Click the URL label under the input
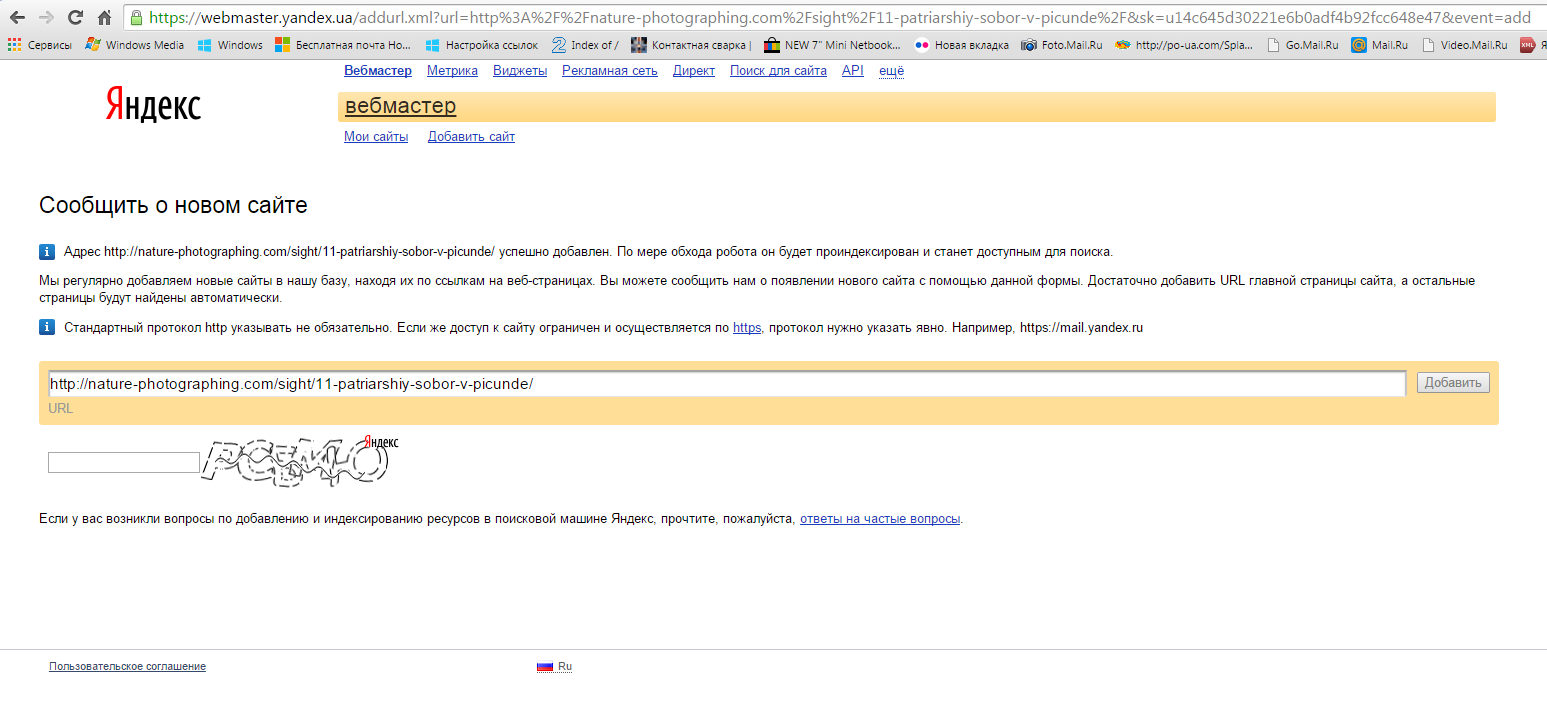Viewport: 1547px width, 717px height. [61, 408]
